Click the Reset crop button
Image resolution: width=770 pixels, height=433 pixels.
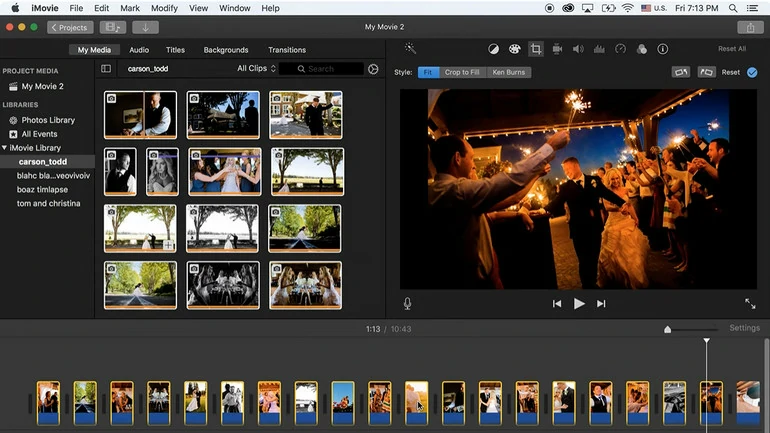click(x=731, y=72)
